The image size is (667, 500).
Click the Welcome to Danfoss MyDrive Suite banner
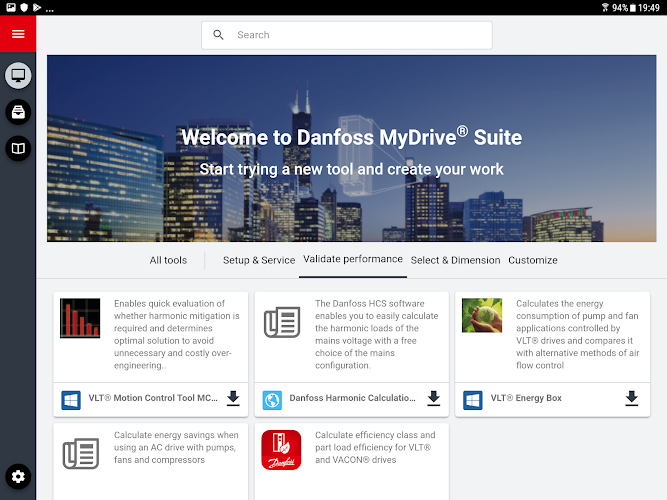351,149
